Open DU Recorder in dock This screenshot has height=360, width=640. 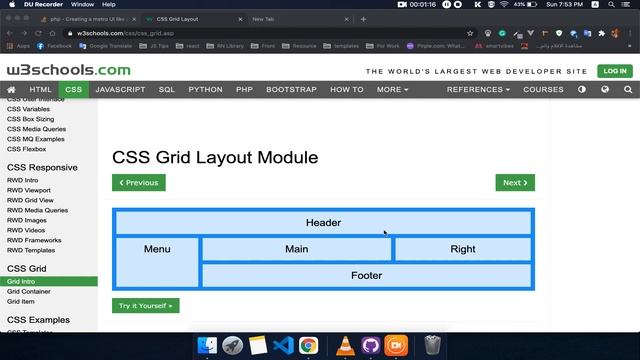[x=396, y=346]
